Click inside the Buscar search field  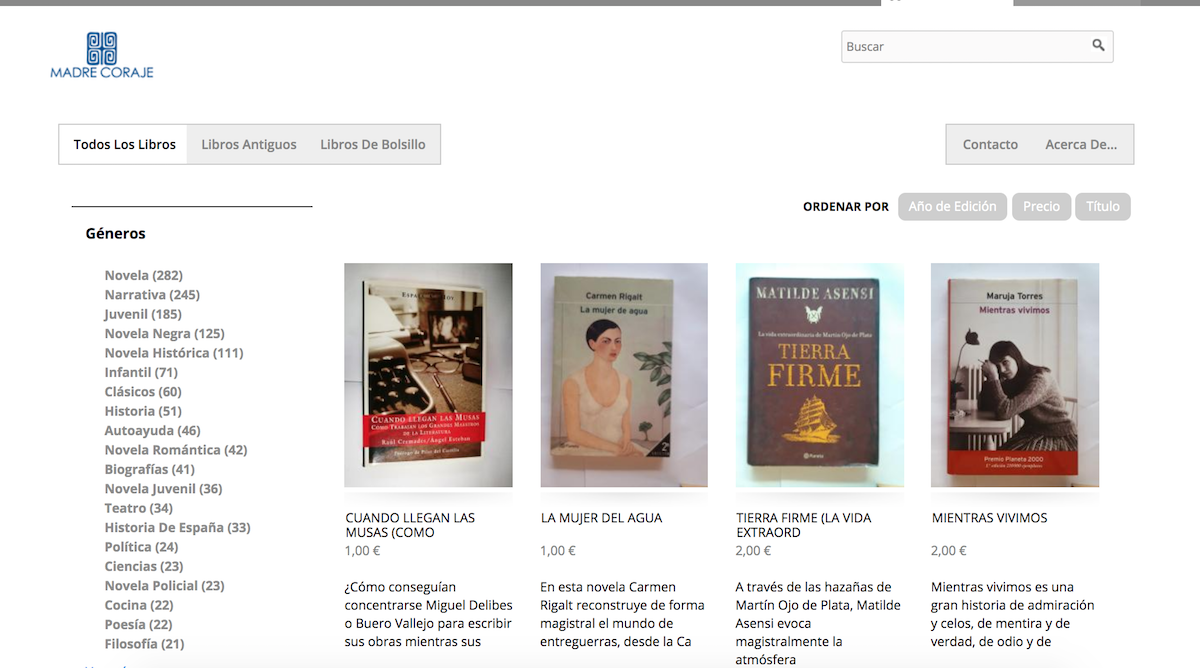point(960,46)
